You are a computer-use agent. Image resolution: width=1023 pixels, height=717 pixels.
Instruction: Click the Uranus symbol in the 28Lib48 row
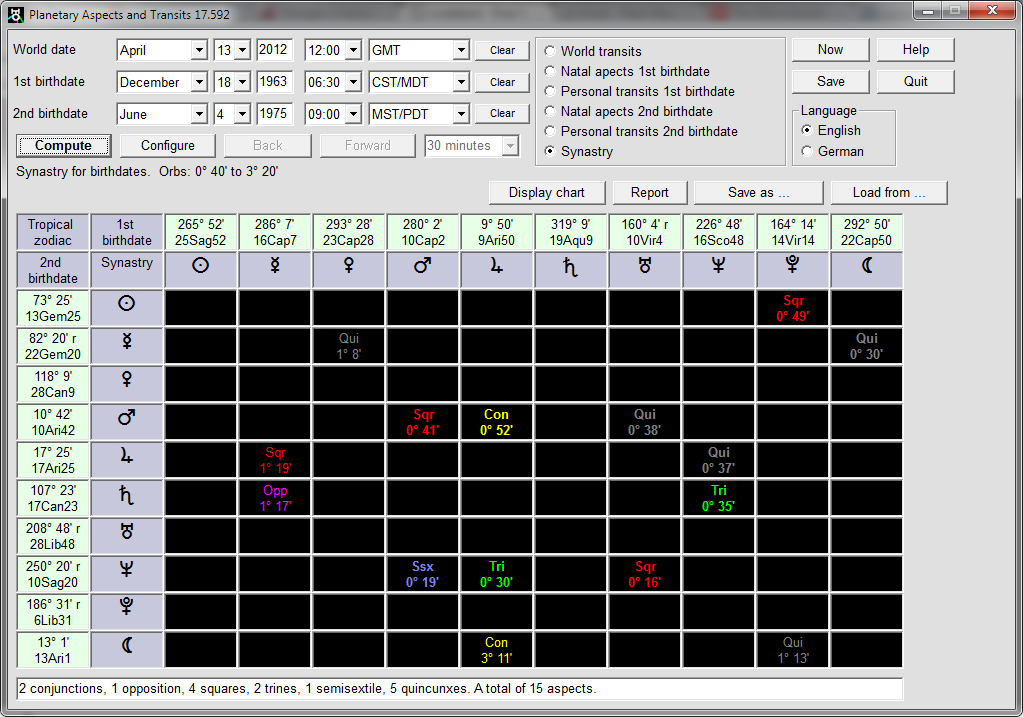(x=127, y=531)
